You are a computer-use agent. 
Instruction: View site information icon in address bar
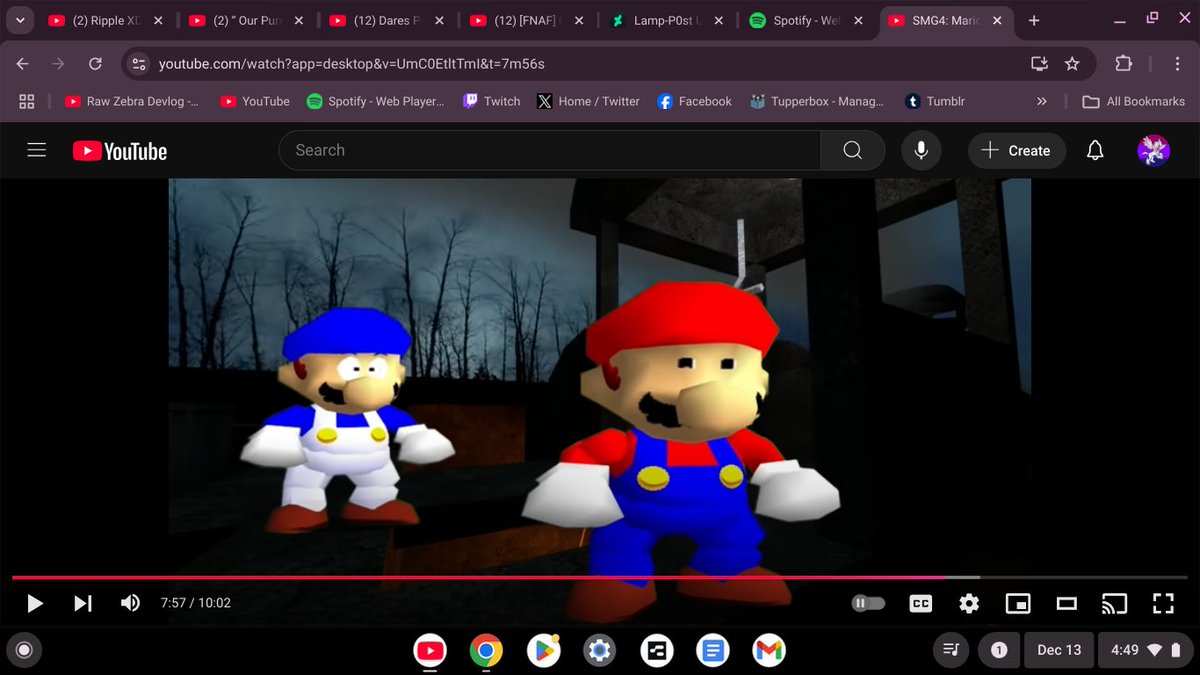pyautogui.click(x=138, y=63)
